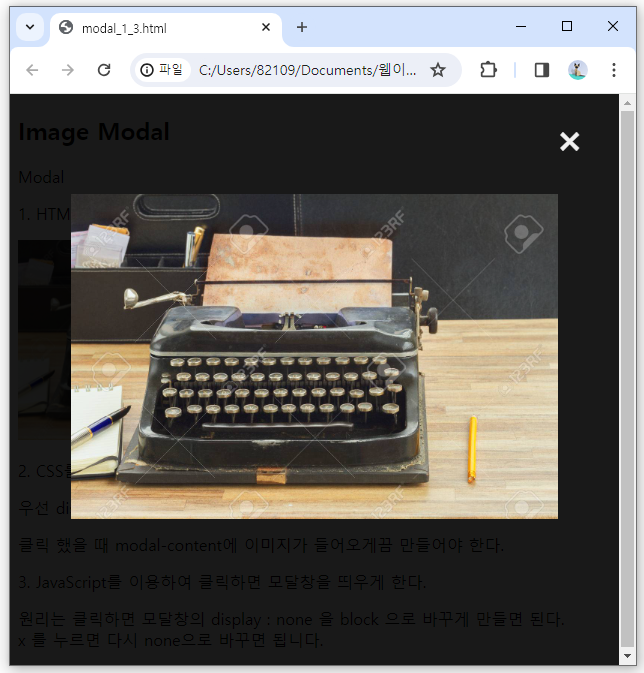Close the browser window
The height and width of the screenshot is (673, 644).
(x=613, y=27)
